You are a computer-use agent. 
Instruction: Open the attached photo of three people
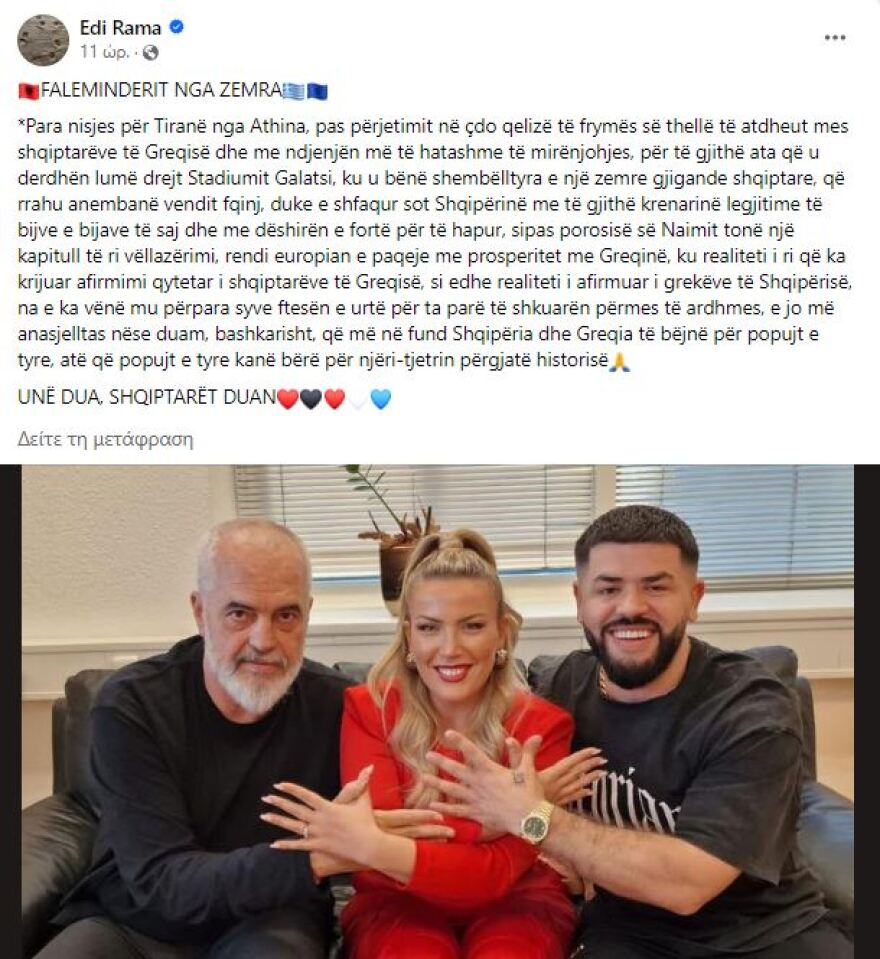click(440, 711)
